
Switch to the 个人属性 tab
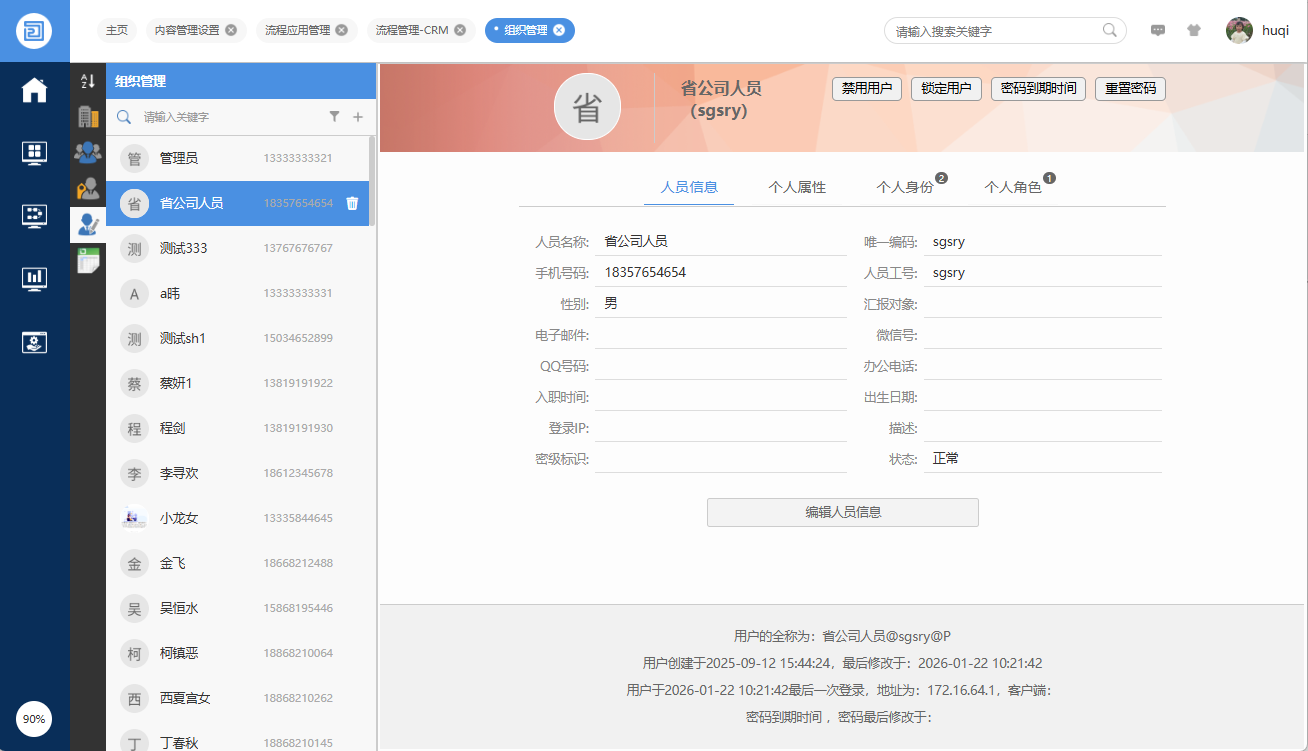tap(796, 187)
